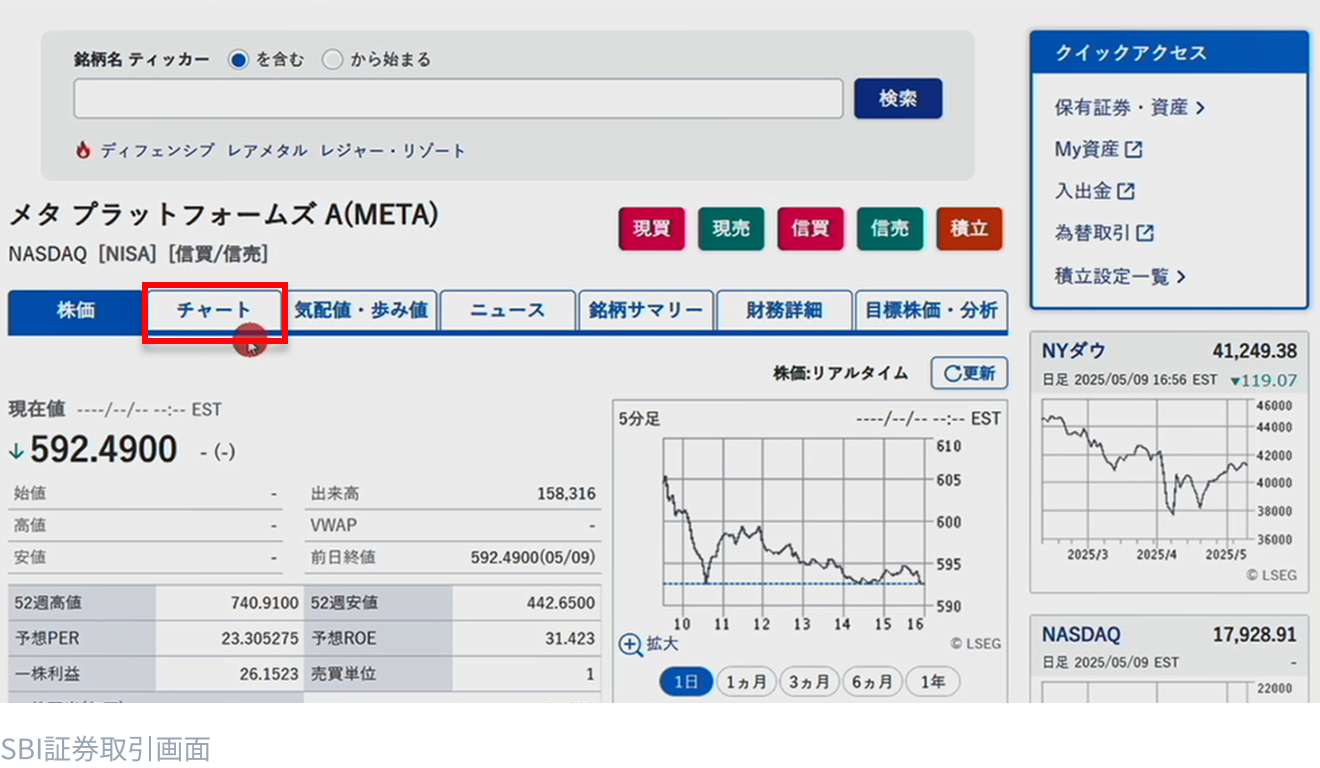
Task: Click the current price 592.4900
Action: pos(104,450)
